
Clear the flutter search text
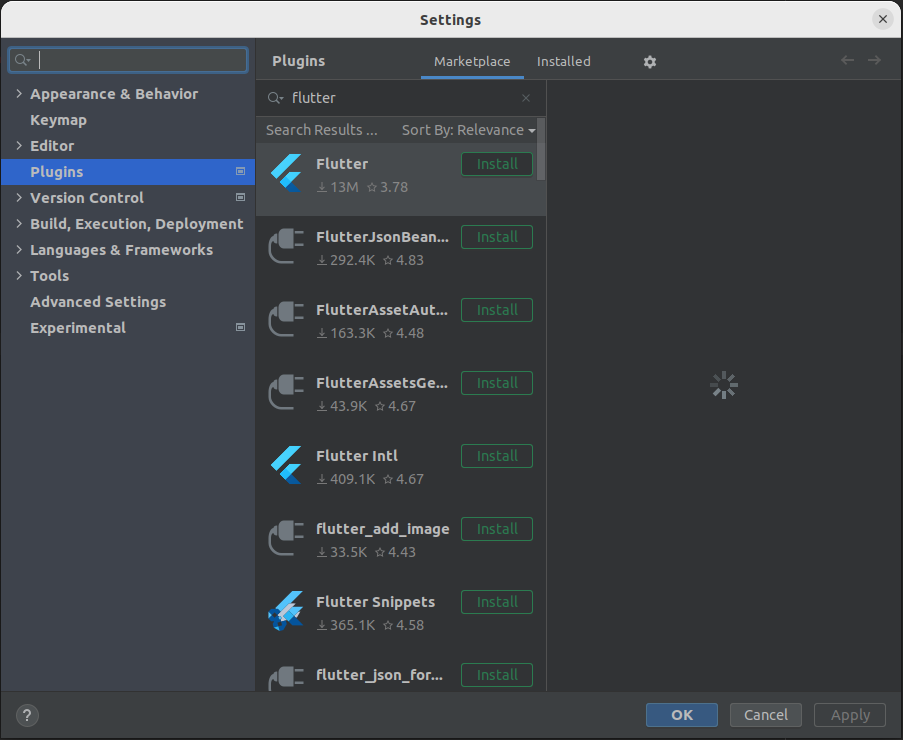coord(526,98)
